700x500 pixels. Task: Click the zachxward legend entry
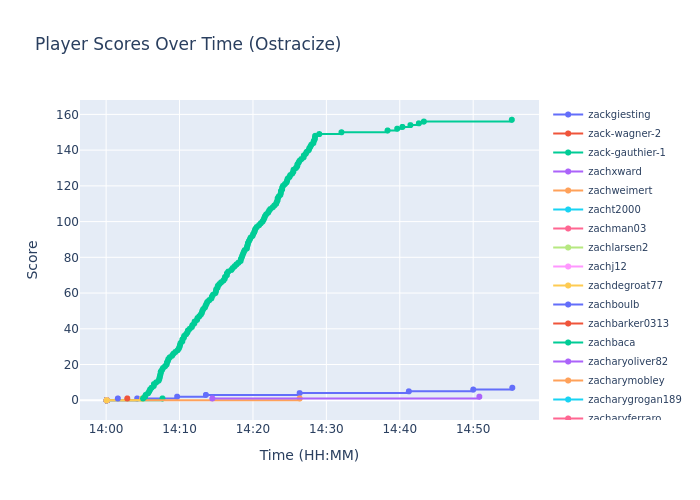(614, 172)
